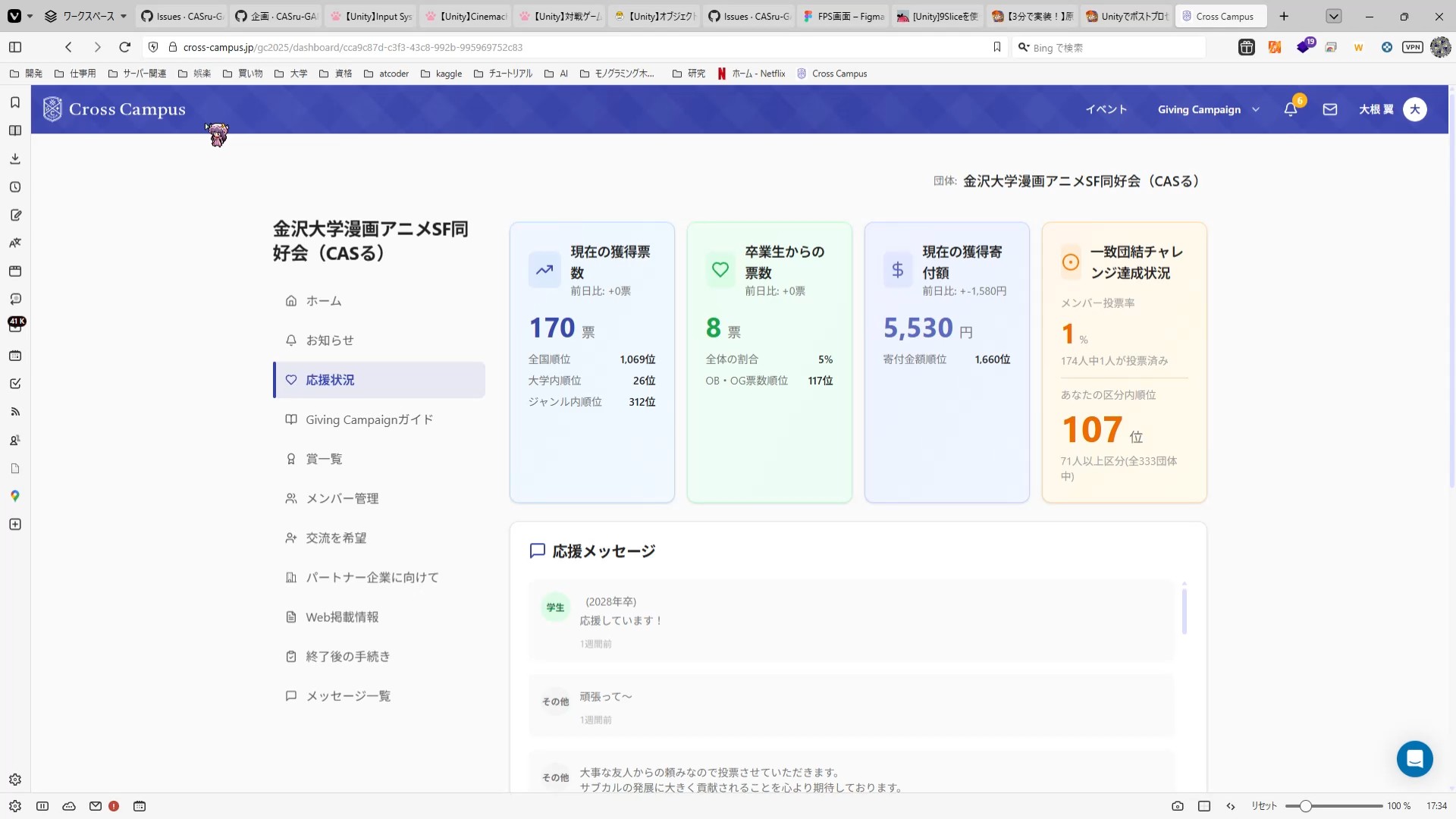Open Giving Campaignガイド page
Screen dimensions: 1456x819
(x=369, y=419)
